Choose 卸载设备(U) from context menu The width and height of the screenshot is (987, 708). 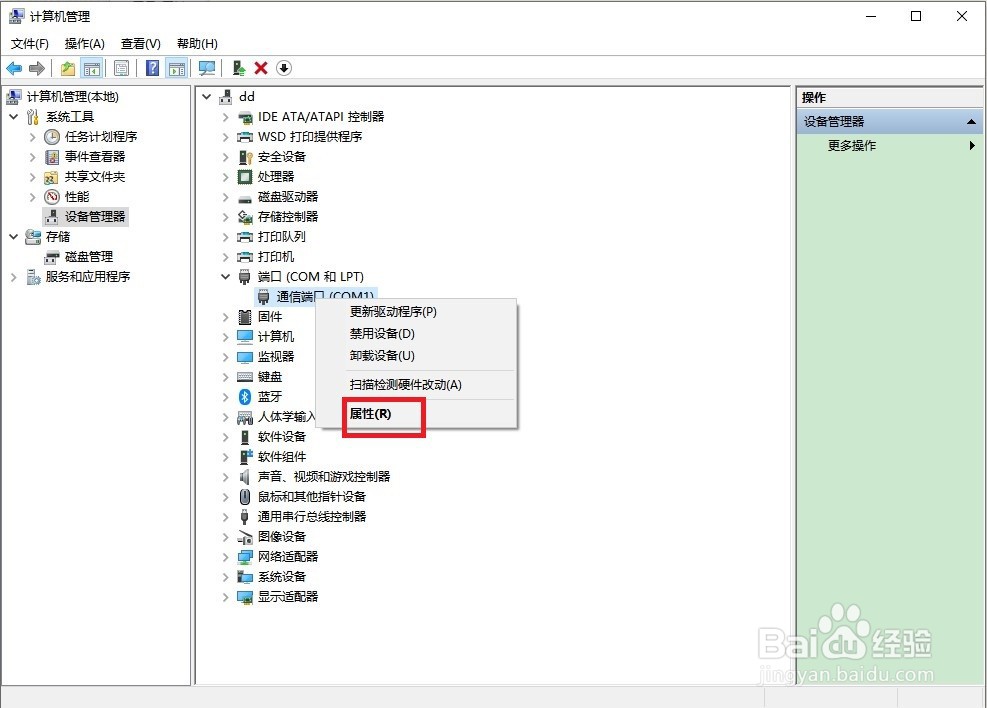coord(416,356)
